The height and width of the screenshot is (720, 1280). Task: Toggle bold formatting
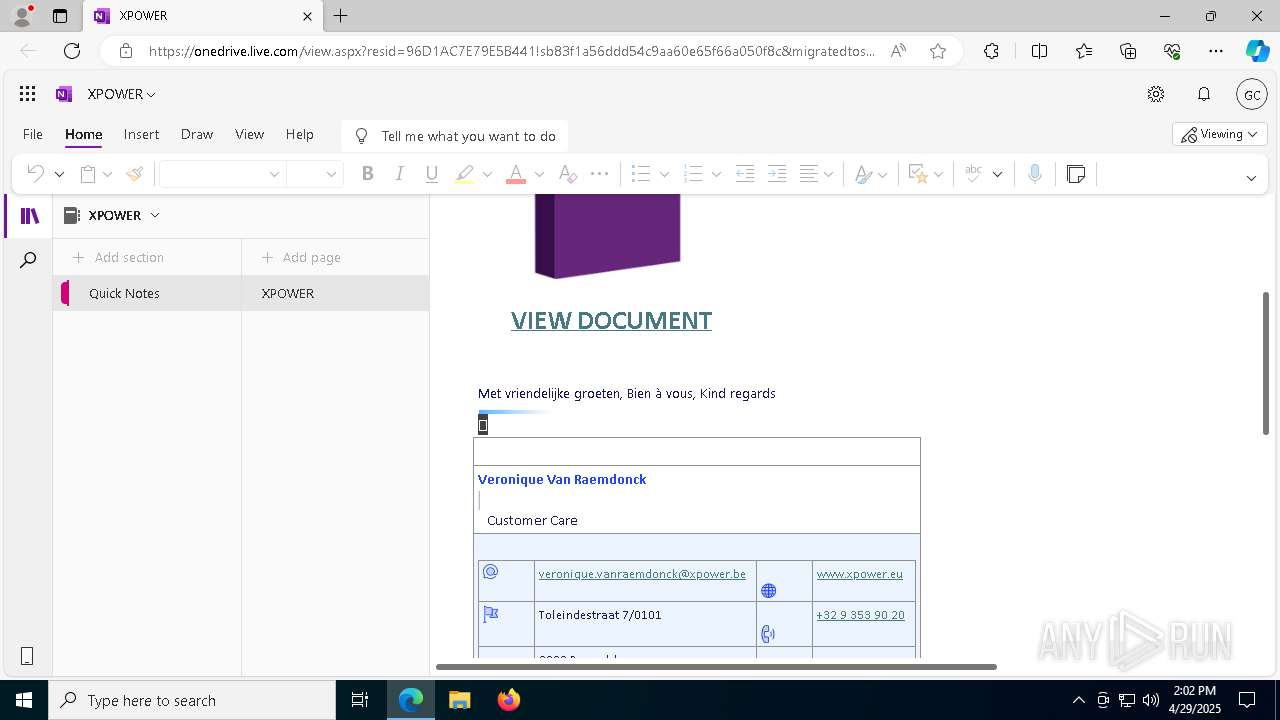point(367,174)
